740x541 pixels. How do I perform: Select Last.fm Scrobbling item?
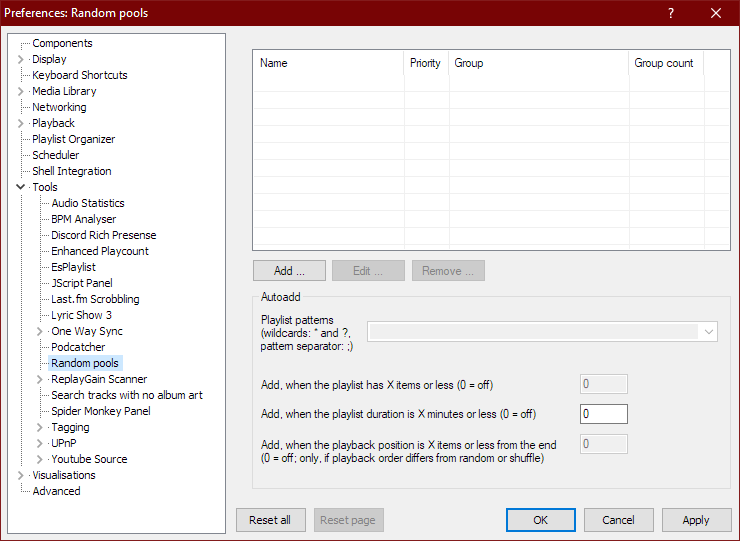tap(95, 300)
